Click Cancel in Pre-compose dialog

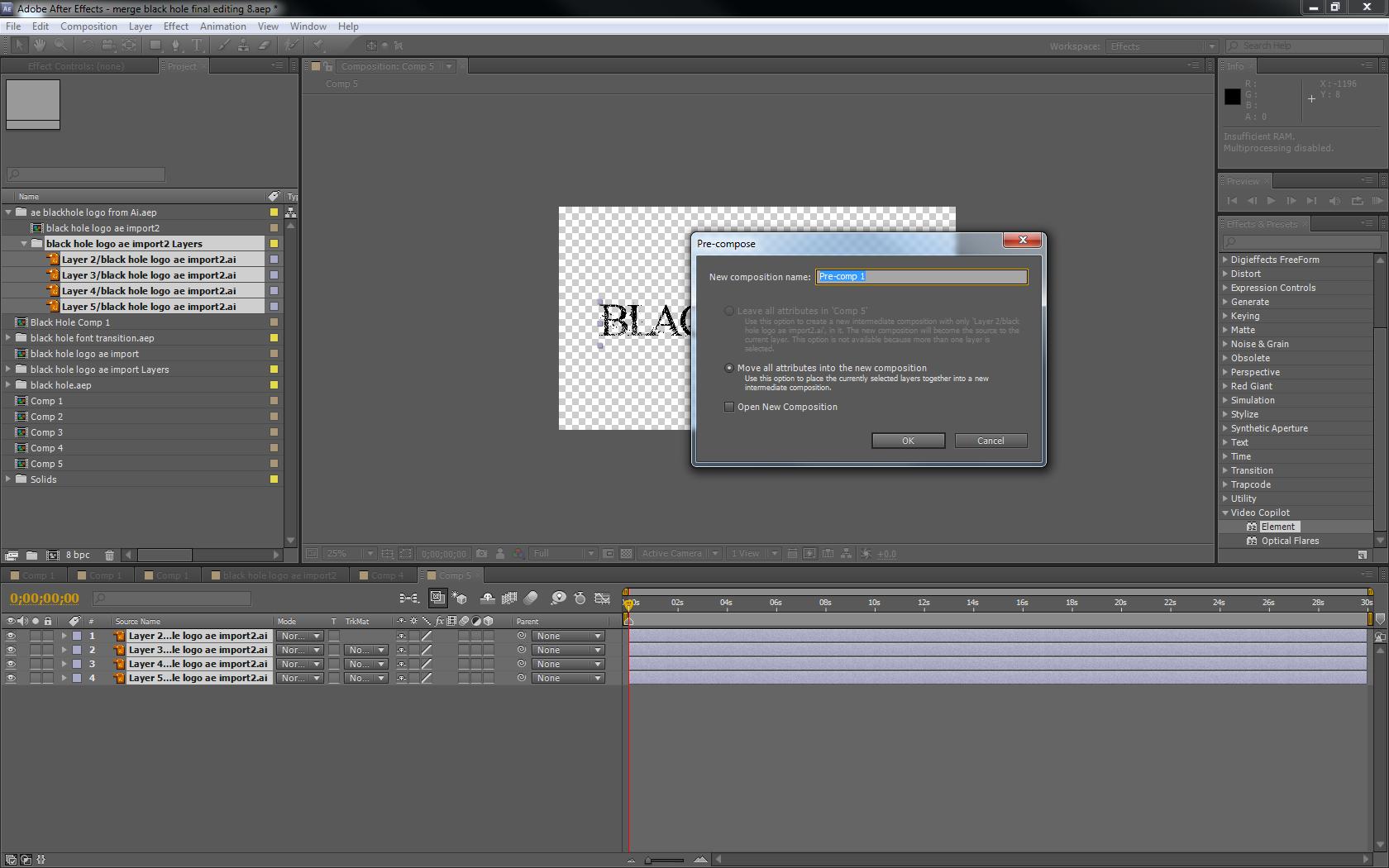point(990,441)
